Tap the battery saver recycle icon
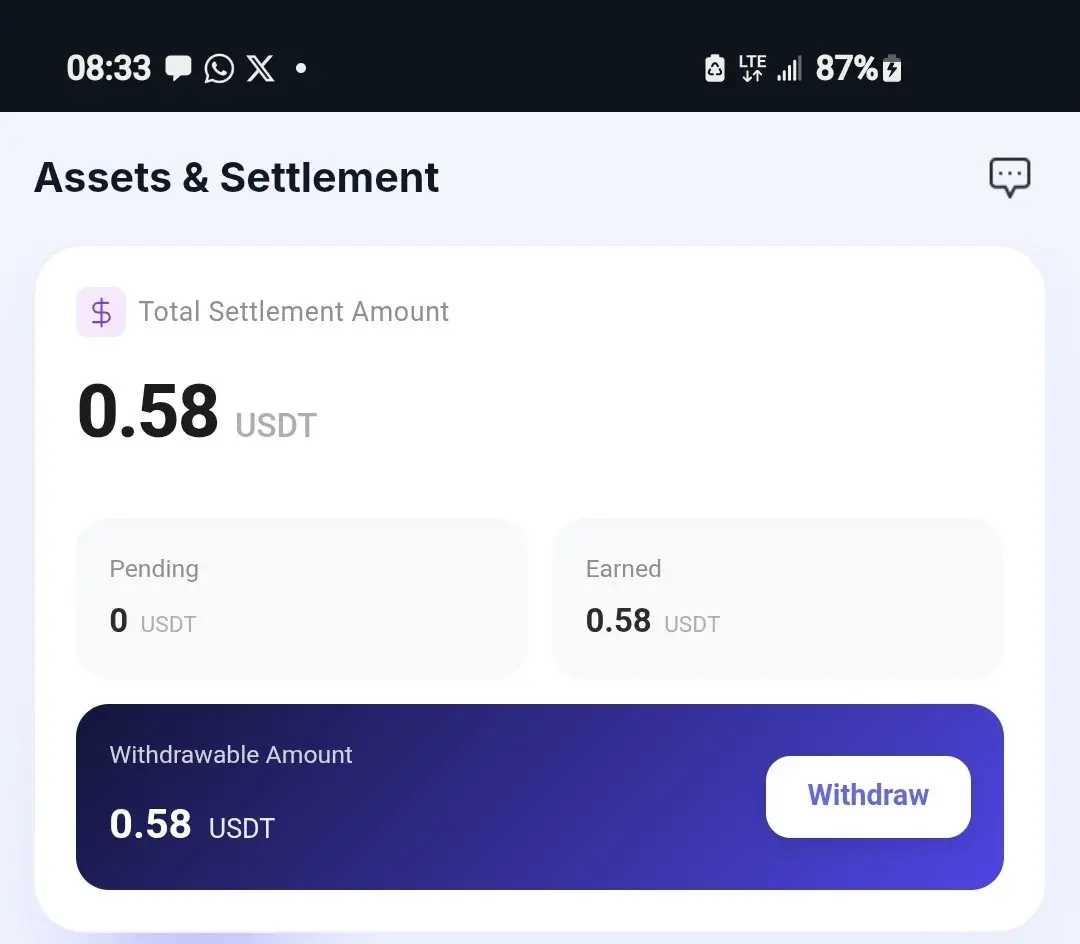Viewport: 1080px width, 944px height. (x=715, y=68)
